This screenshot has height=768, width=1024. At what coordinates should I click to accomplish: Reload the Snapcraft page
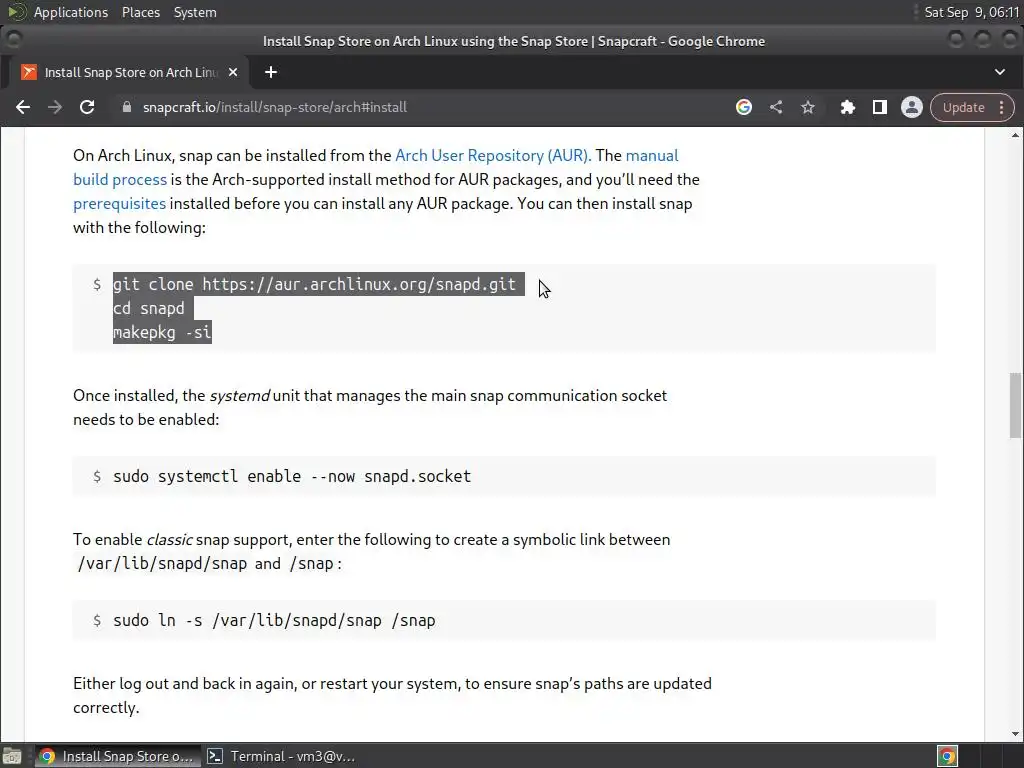tap(87, 107)
